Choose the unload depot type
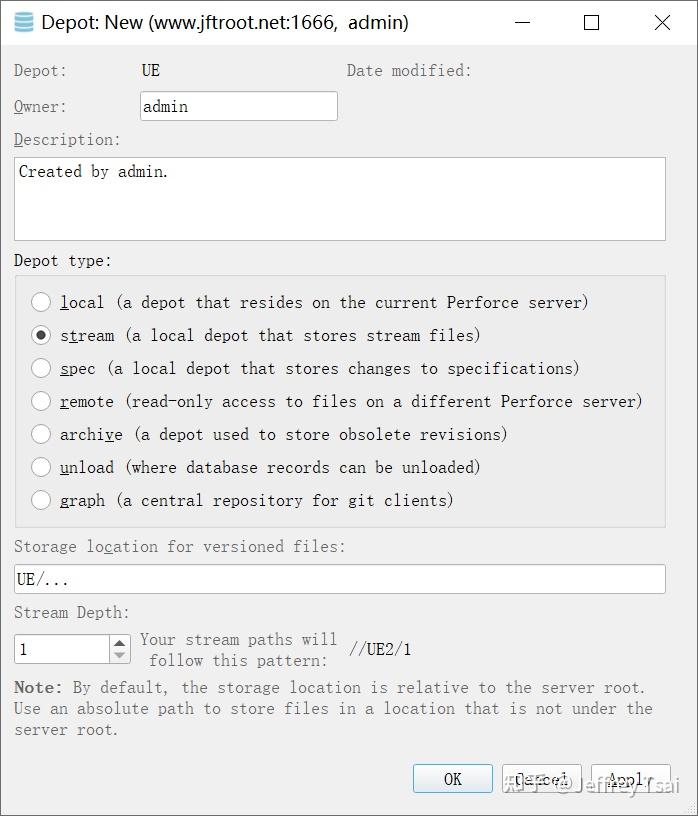Image resolution: width=698 pixels, height=816 pixels. (41, 467)
